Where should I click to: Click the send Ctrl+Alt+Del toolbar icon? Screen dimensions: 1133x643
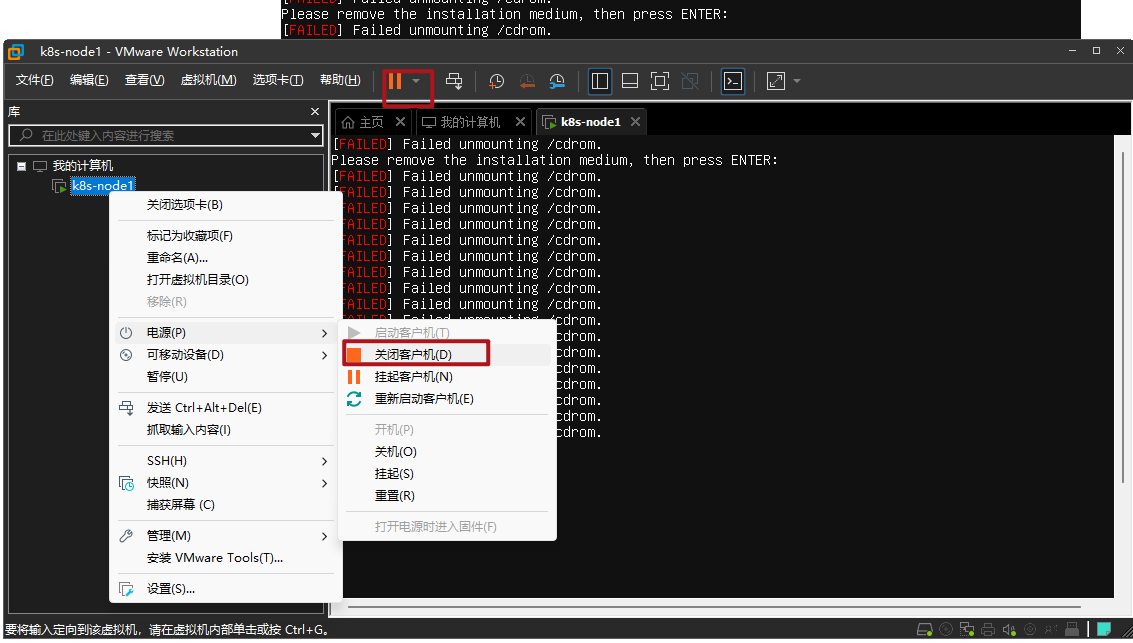tap(454, 81)
